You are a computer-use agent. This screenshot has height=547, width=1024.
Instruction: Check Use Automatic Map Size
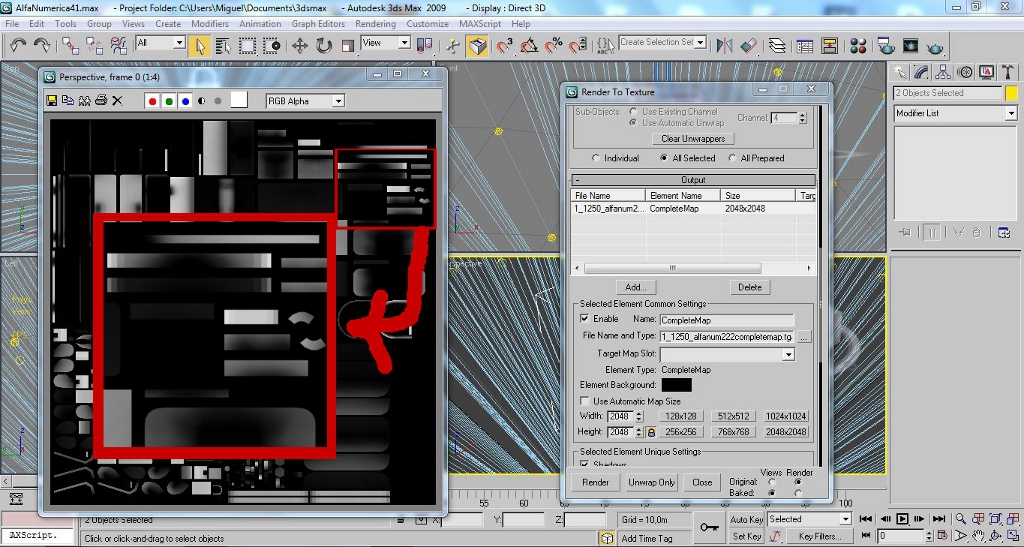(585, 401)
